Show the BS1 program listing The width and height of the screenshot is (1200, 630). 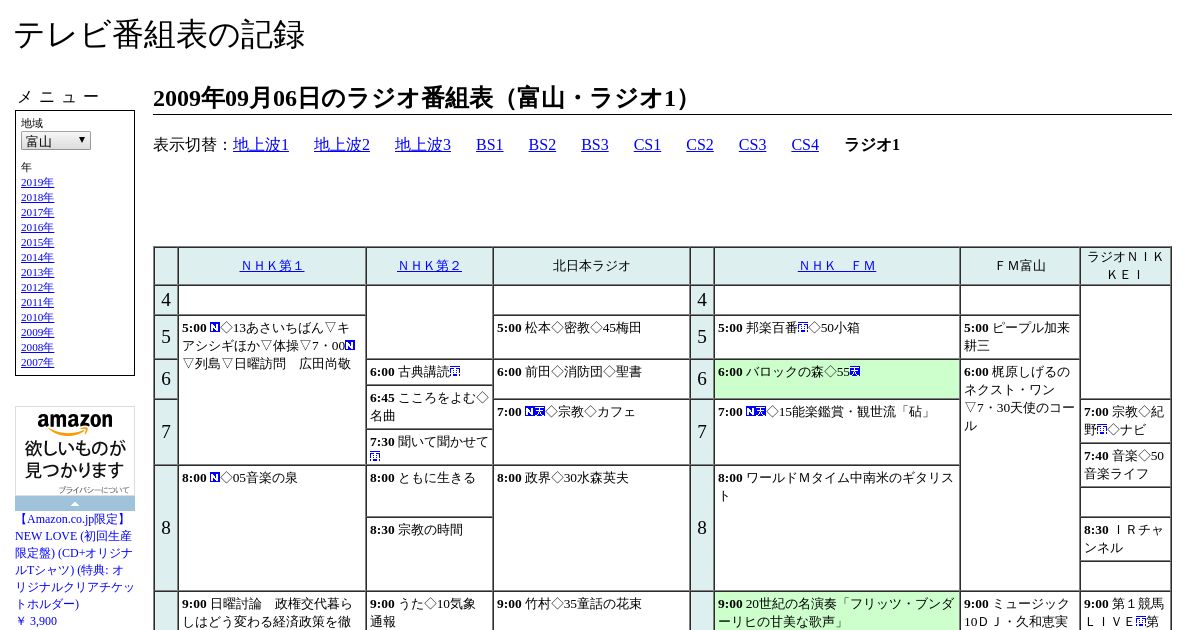[490, 145]
